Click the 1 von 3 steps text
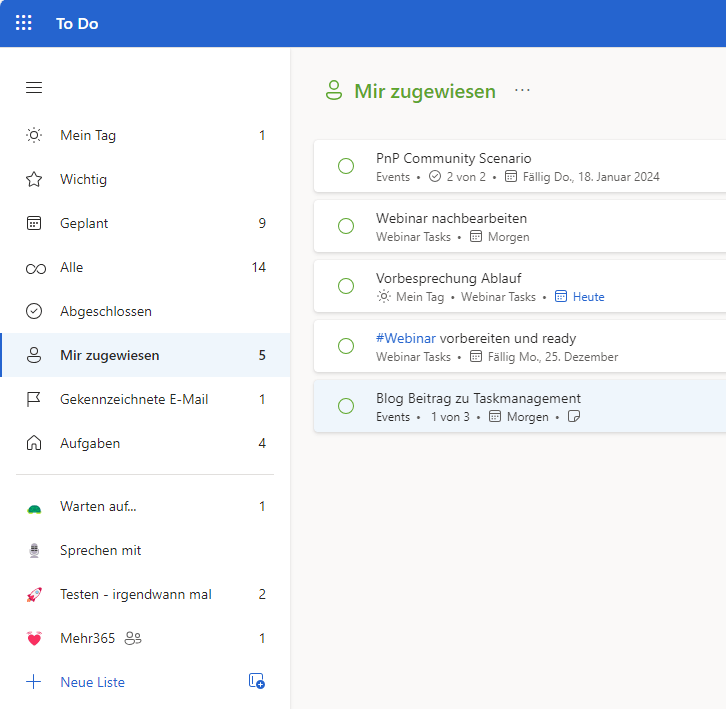Screen dimensions: 726x709 point(450,417)
